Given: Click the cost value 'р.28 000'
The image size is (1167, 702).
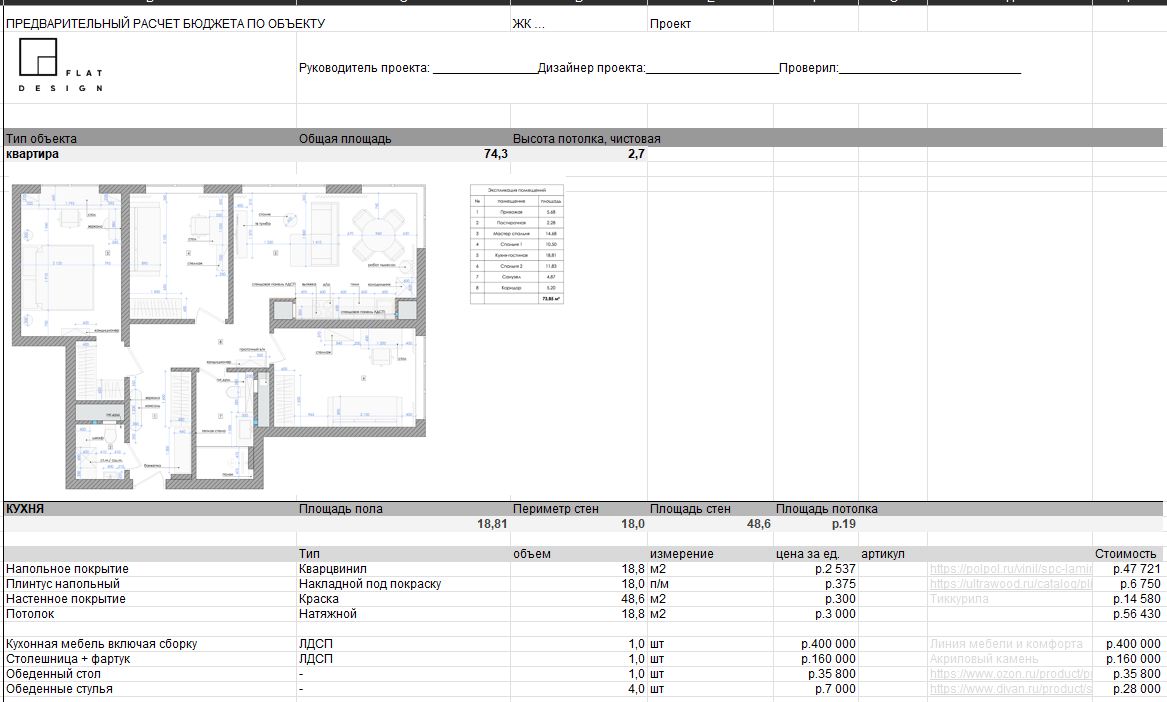Looking at the screenshot, I should [1136, 689].
